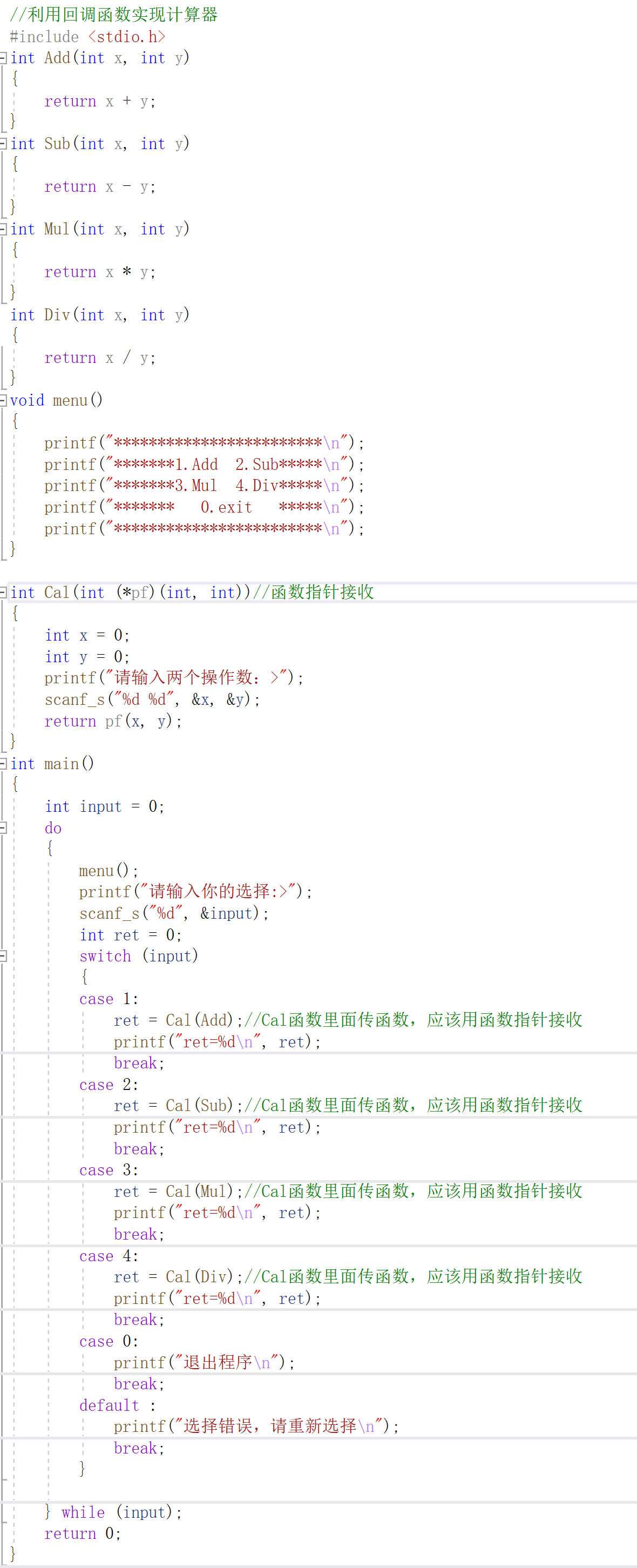Collapse the Mul function fold marker
Screen dimensions: 637x1568
[x=3, y=229]
